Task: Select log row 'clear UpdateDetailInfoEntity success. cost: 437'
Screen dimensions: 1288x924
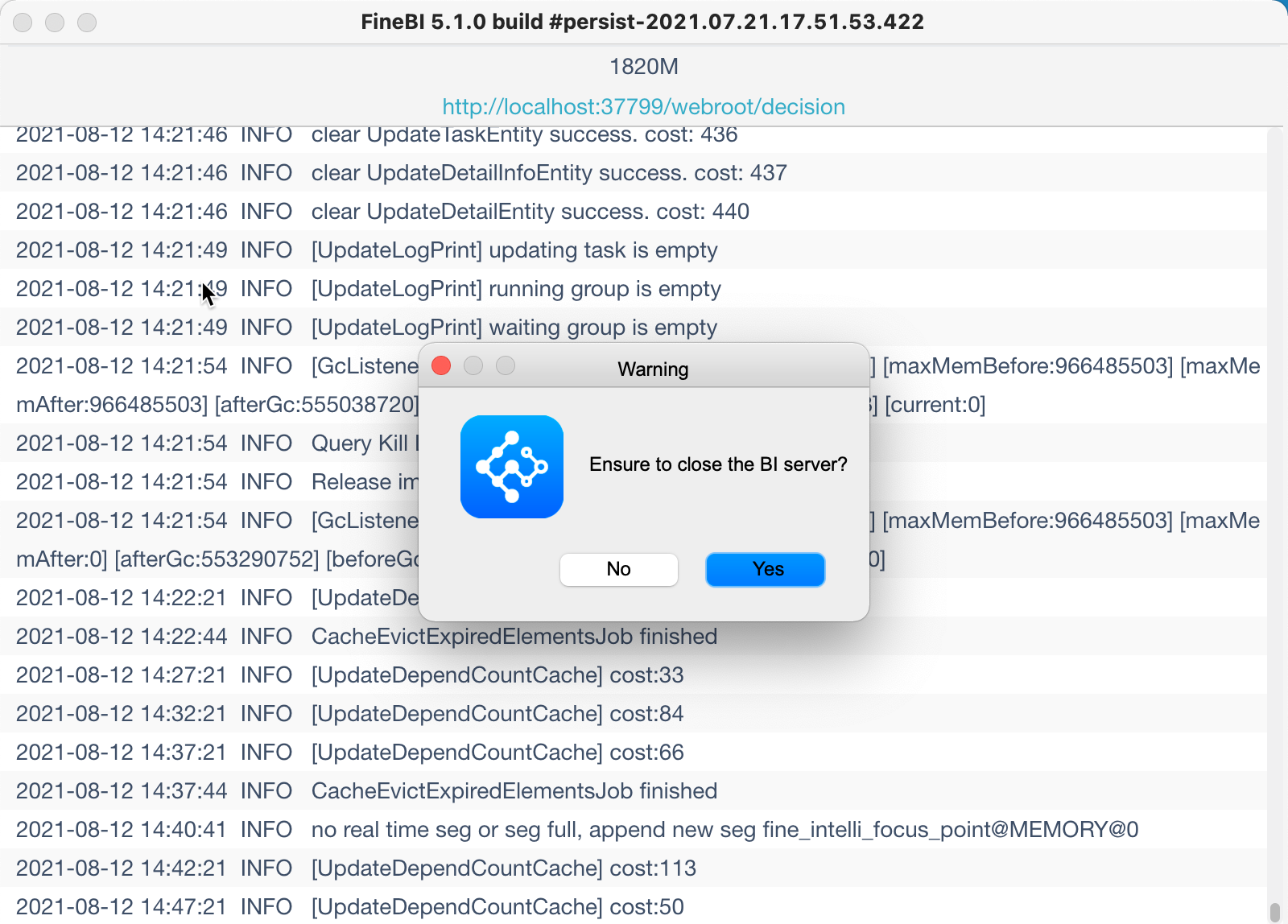Action: (x=634, y=172)
